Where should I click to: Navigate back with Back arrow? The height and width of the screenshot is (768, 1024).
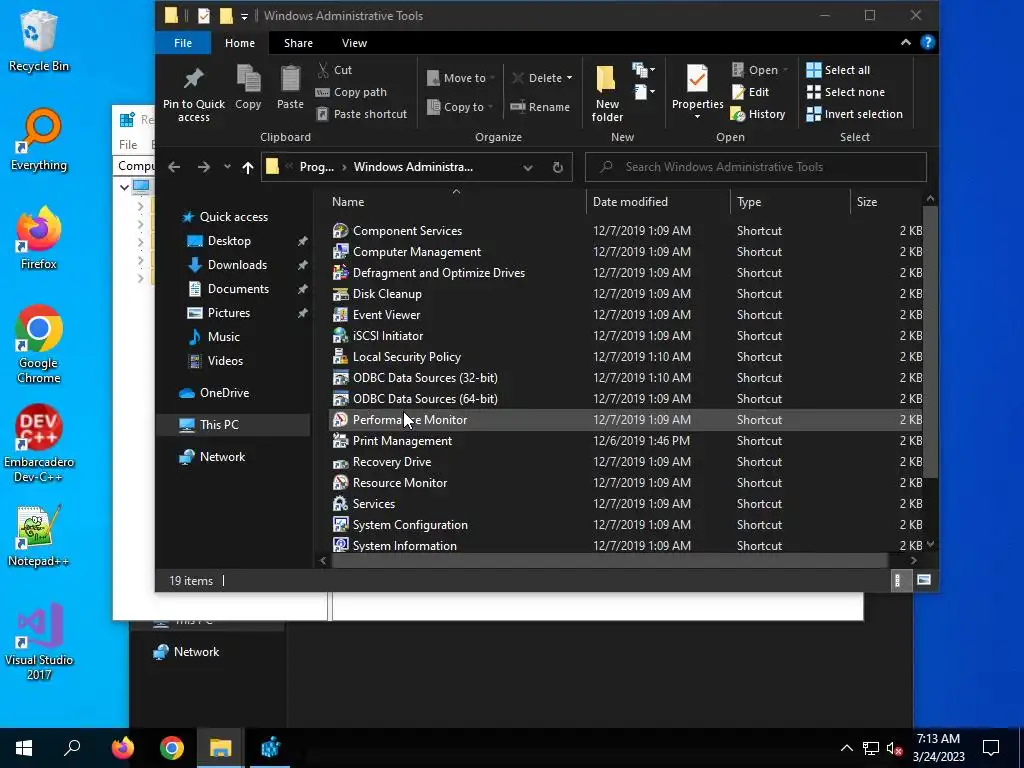(x=174, y=167)
